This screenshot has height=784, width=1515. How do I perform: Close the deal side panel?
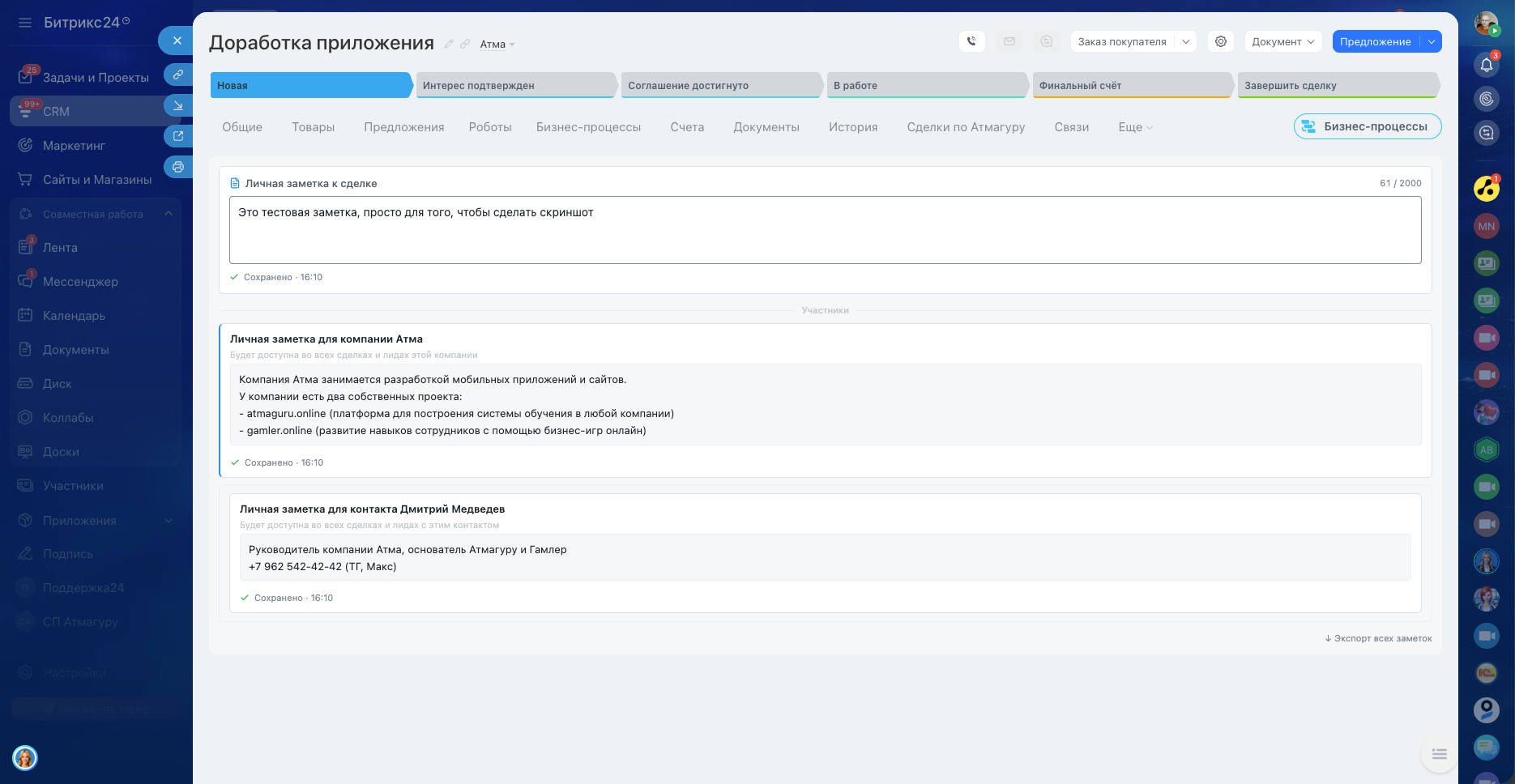pos(177,40)
